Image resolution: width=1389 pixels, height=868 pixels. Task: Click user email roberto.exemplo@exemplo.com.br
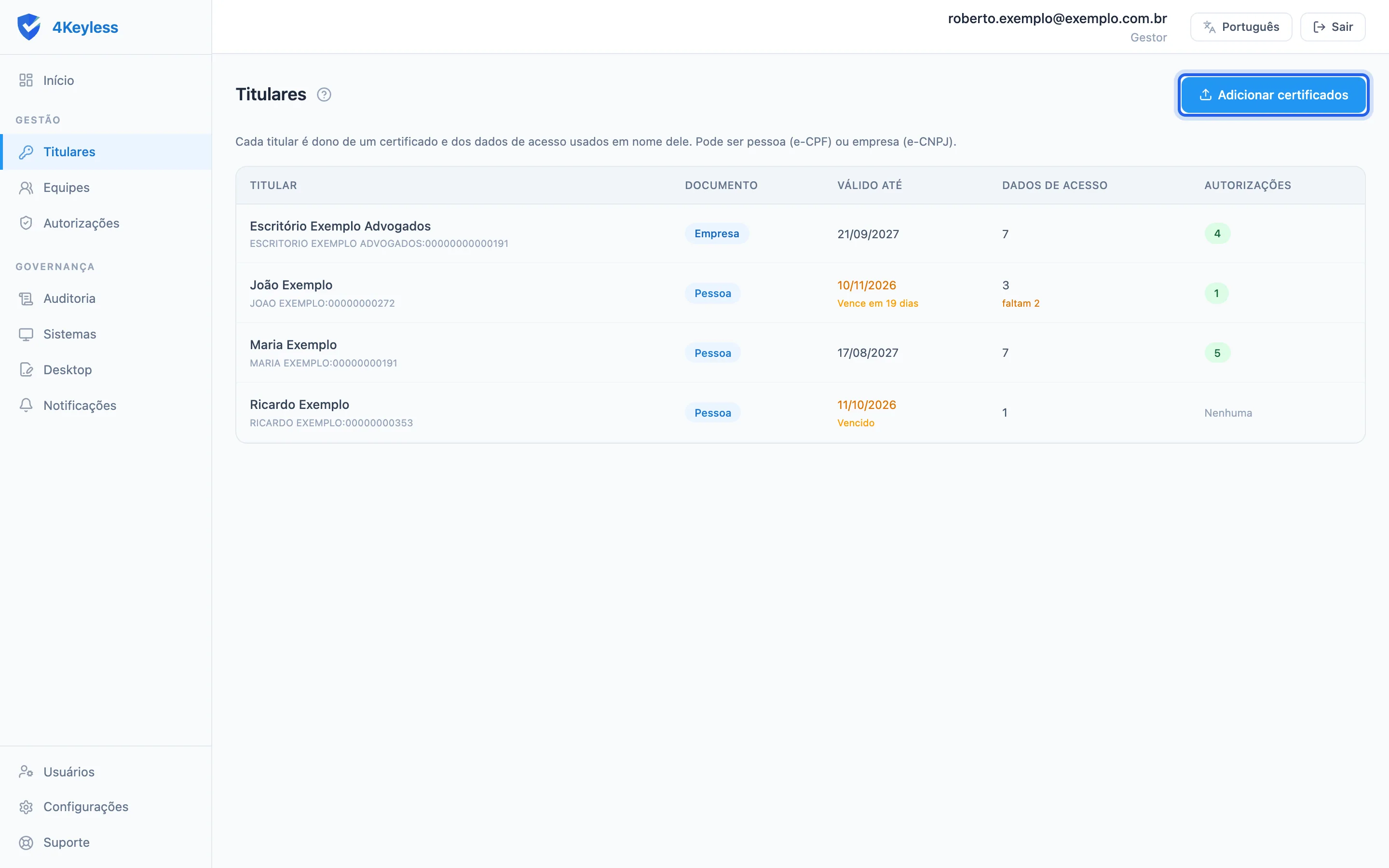pos(1057,18)
